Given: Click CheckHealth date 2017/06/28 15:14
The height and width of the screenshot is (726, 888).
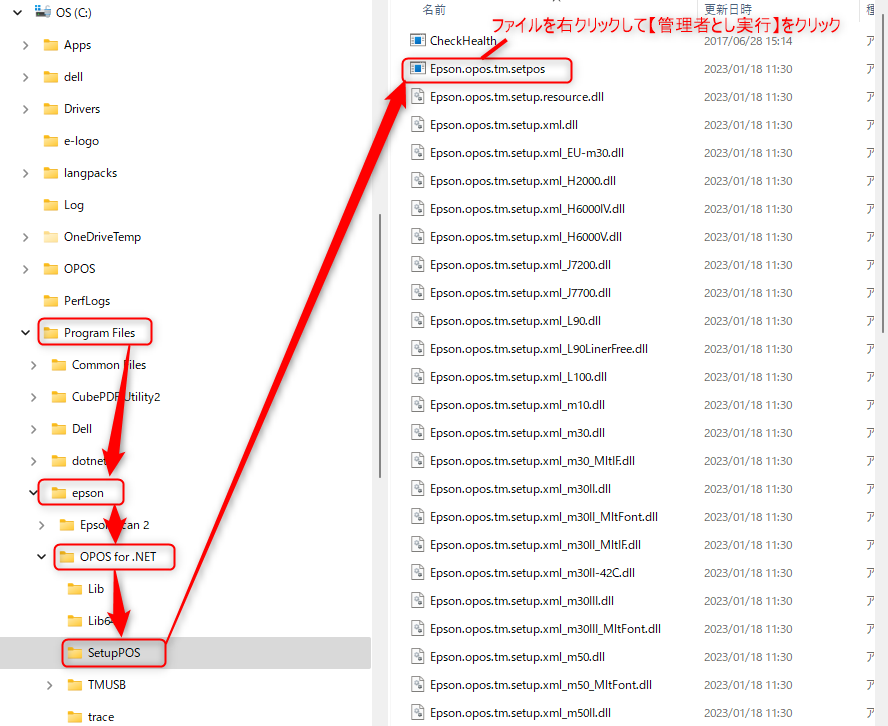Looking at the screenshot, I should click(x=748, y=41).
